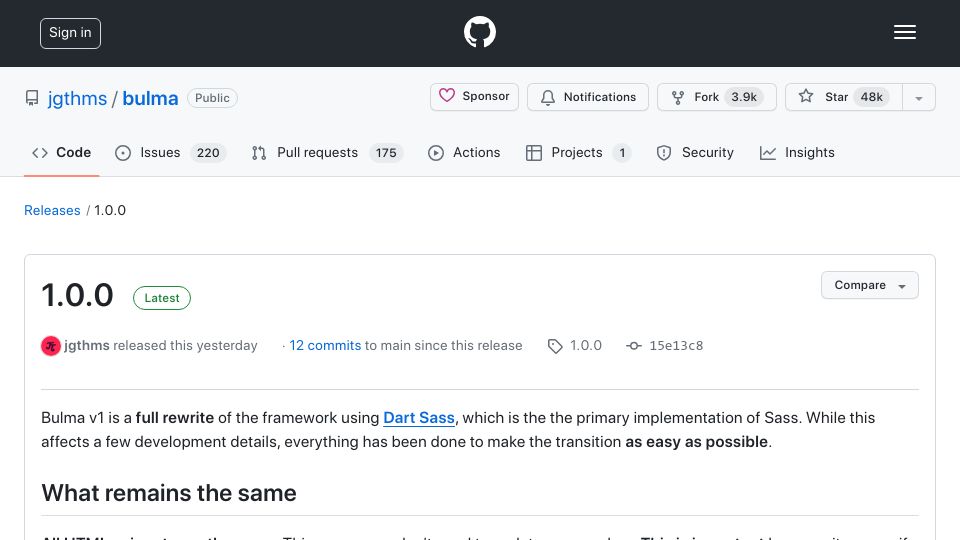Click the graph icon on Insights tab
The image size is (960, 540).
(768, 153)
